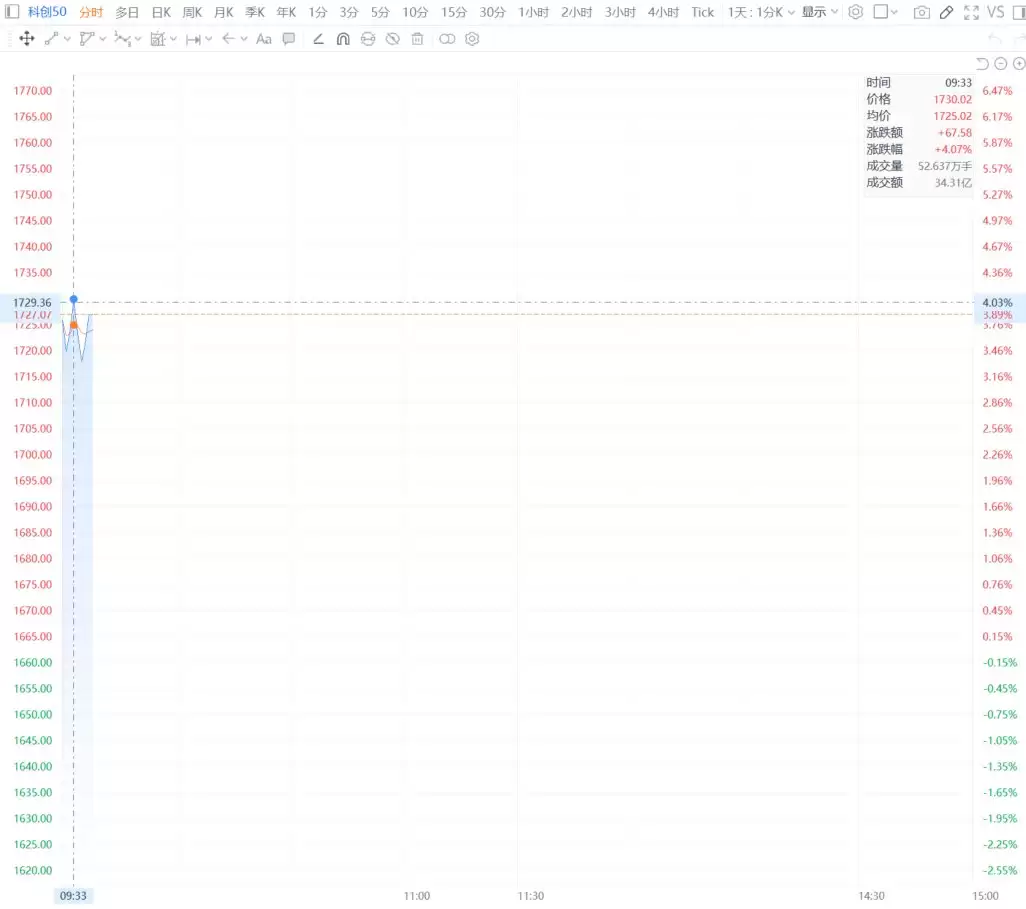Toggle the magnet snap mode
Viewport: 1026px width, 909px height.
pyautogui.click(x=343, y=39)
